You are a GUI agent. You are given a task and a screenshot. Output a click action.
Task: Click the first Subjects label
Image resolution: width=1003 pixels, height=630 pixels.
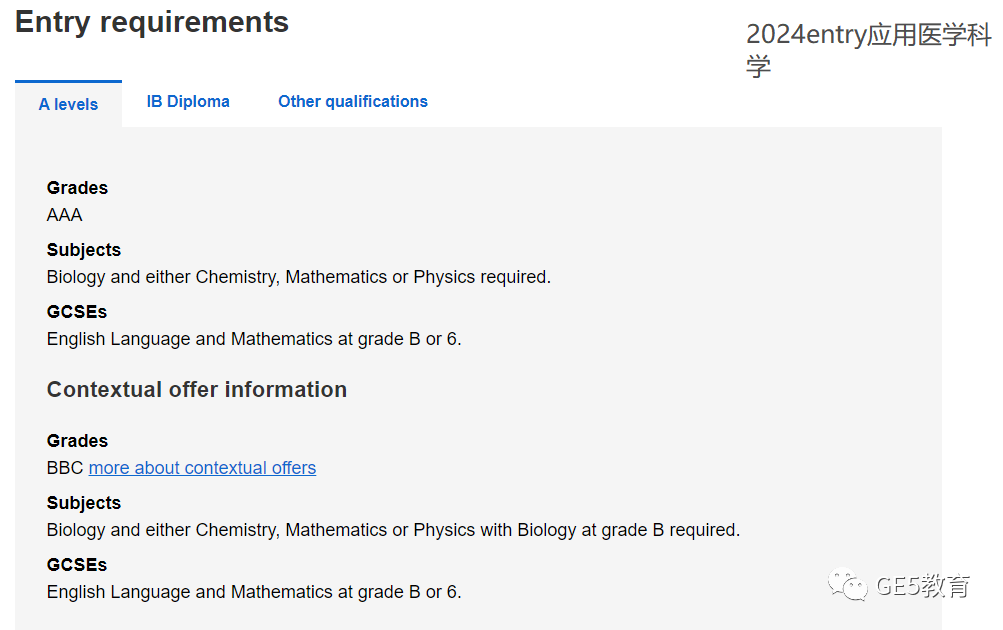click(x=84, y=250)
